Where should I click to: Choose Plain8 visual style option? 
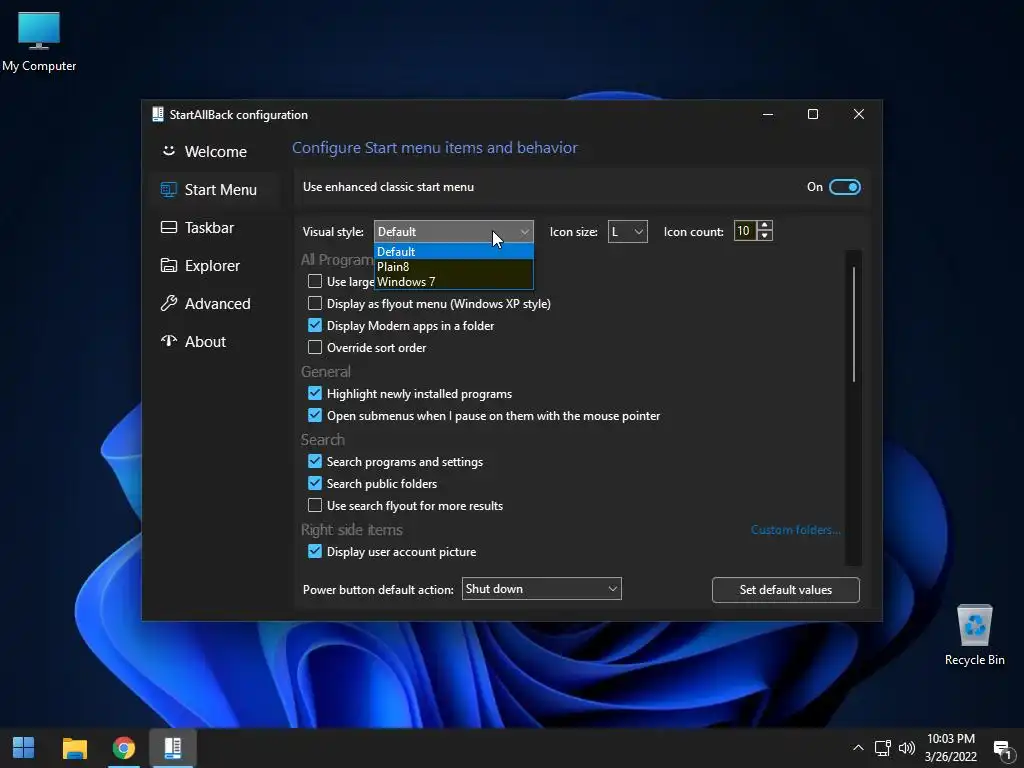click(x=454, y=266)
